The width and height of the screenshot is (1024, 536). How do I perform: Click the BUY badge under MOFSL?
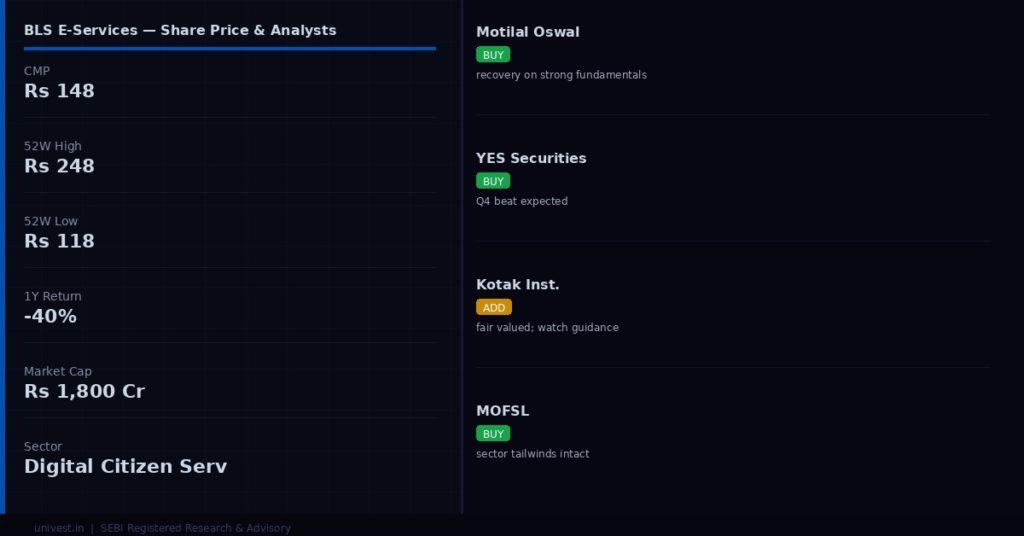[x=493, y=434]
